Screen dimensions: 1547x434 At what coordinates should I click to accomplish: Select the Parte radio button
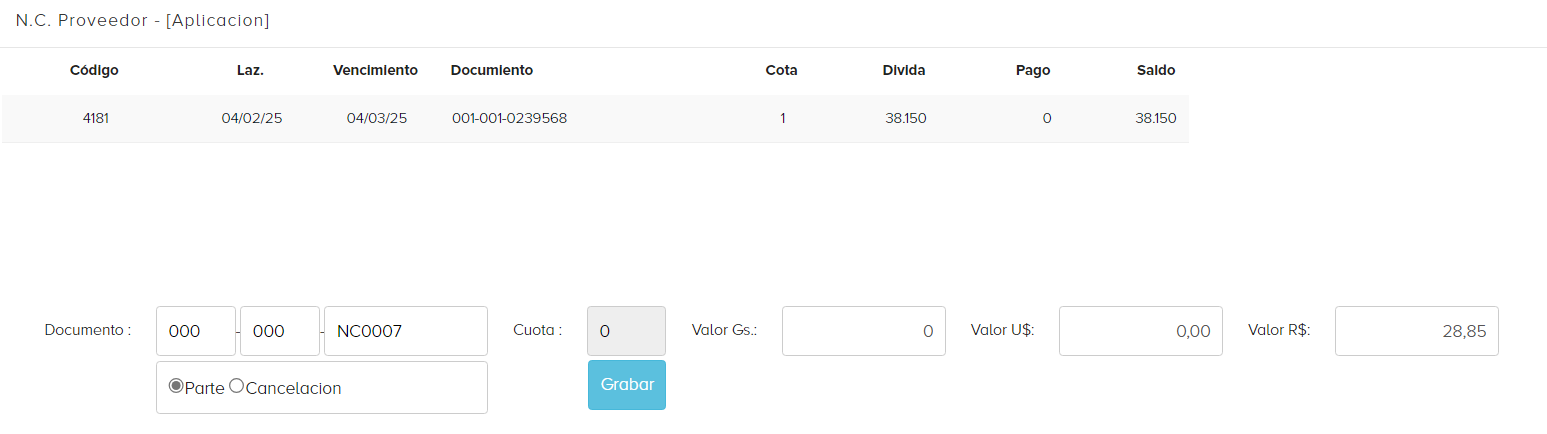tap(176, 387)
